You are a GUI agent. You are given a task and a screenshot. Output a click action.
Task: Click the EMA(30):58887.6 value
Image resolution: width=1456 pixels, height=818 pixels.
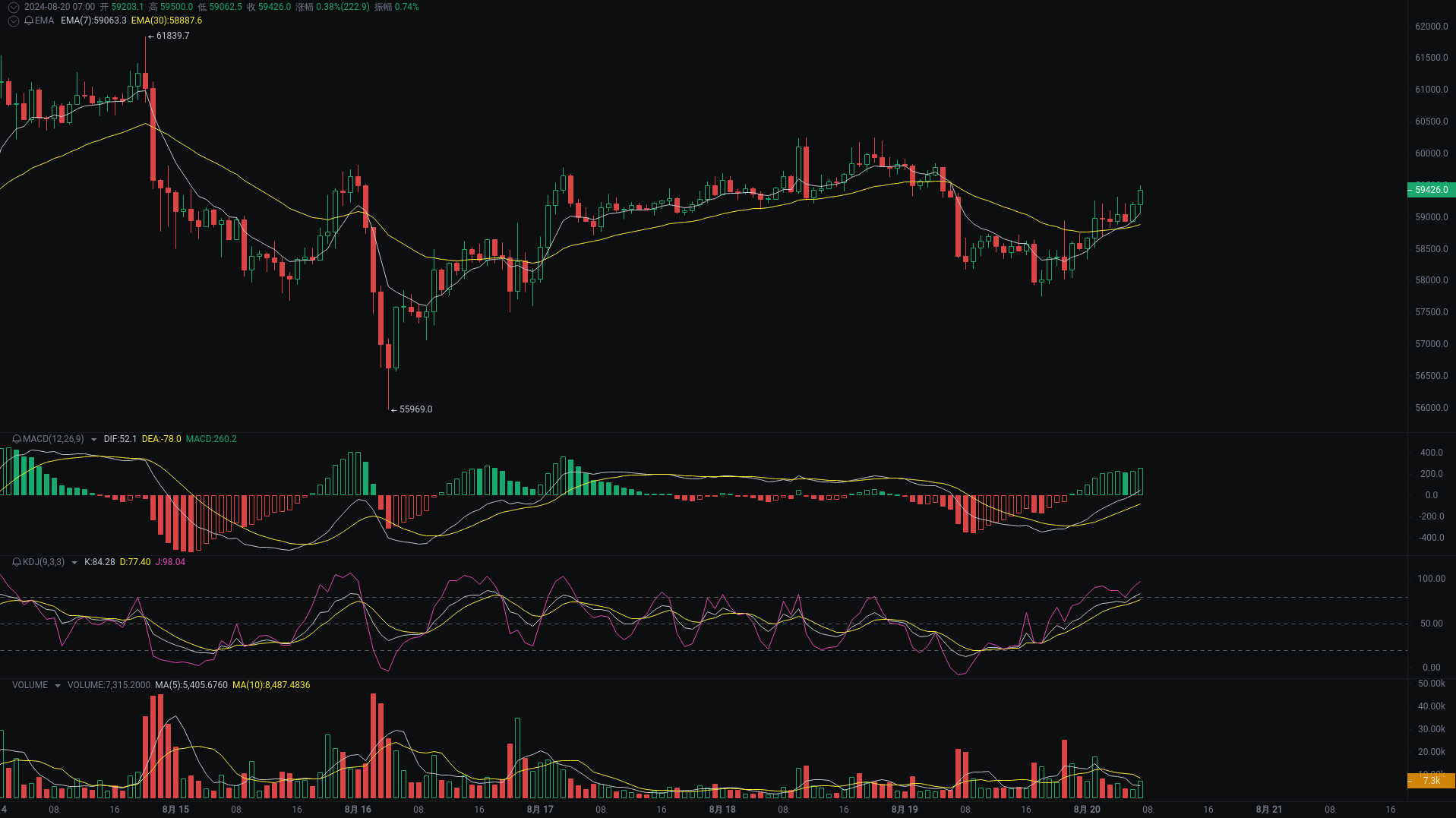coord(166,21)
